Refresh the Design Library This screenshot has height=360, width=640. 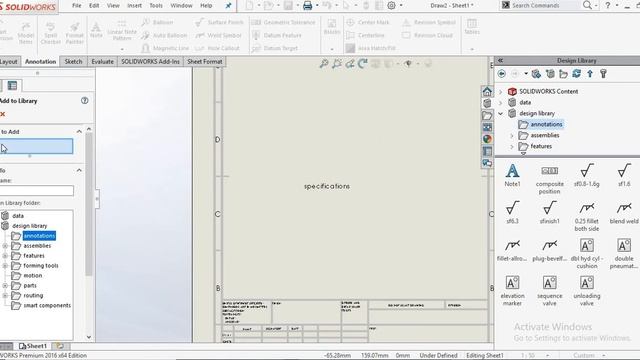click(x=576, y=74)
